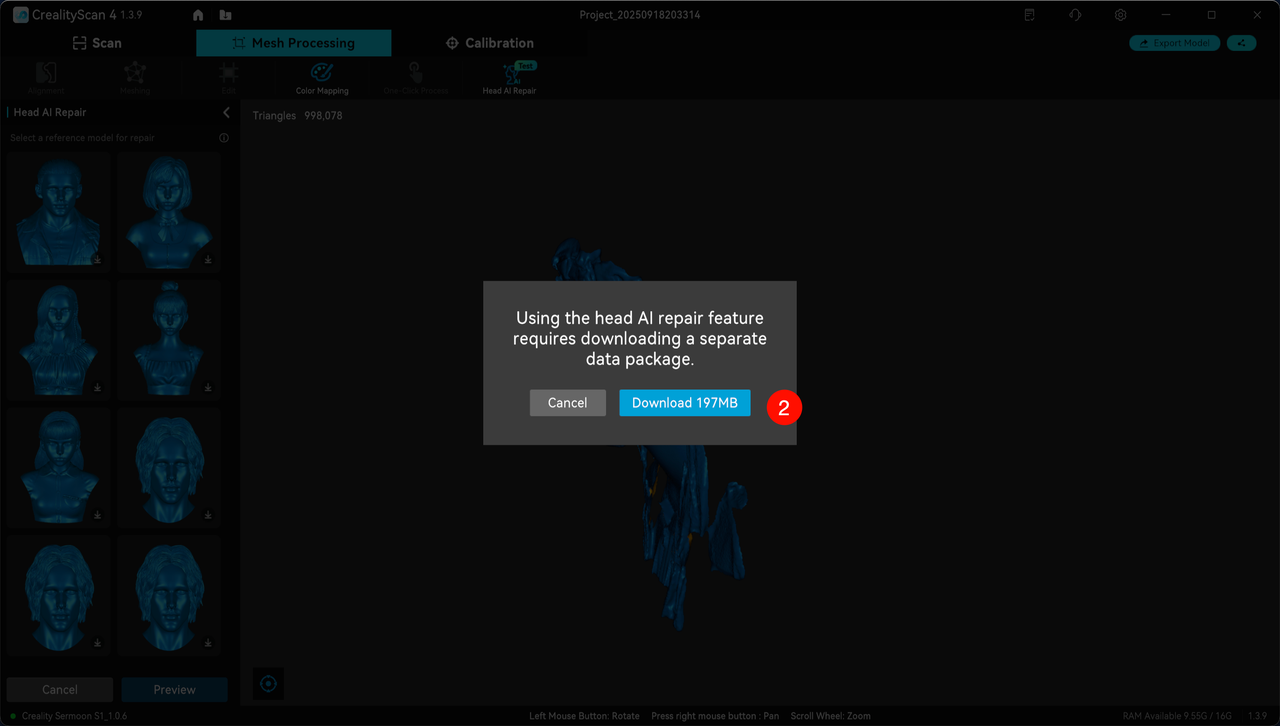Image resolution: width=1280 pixels, height=726 pixels.
Task: Open the share icon next to Export Model
Action: (1241, 43)
